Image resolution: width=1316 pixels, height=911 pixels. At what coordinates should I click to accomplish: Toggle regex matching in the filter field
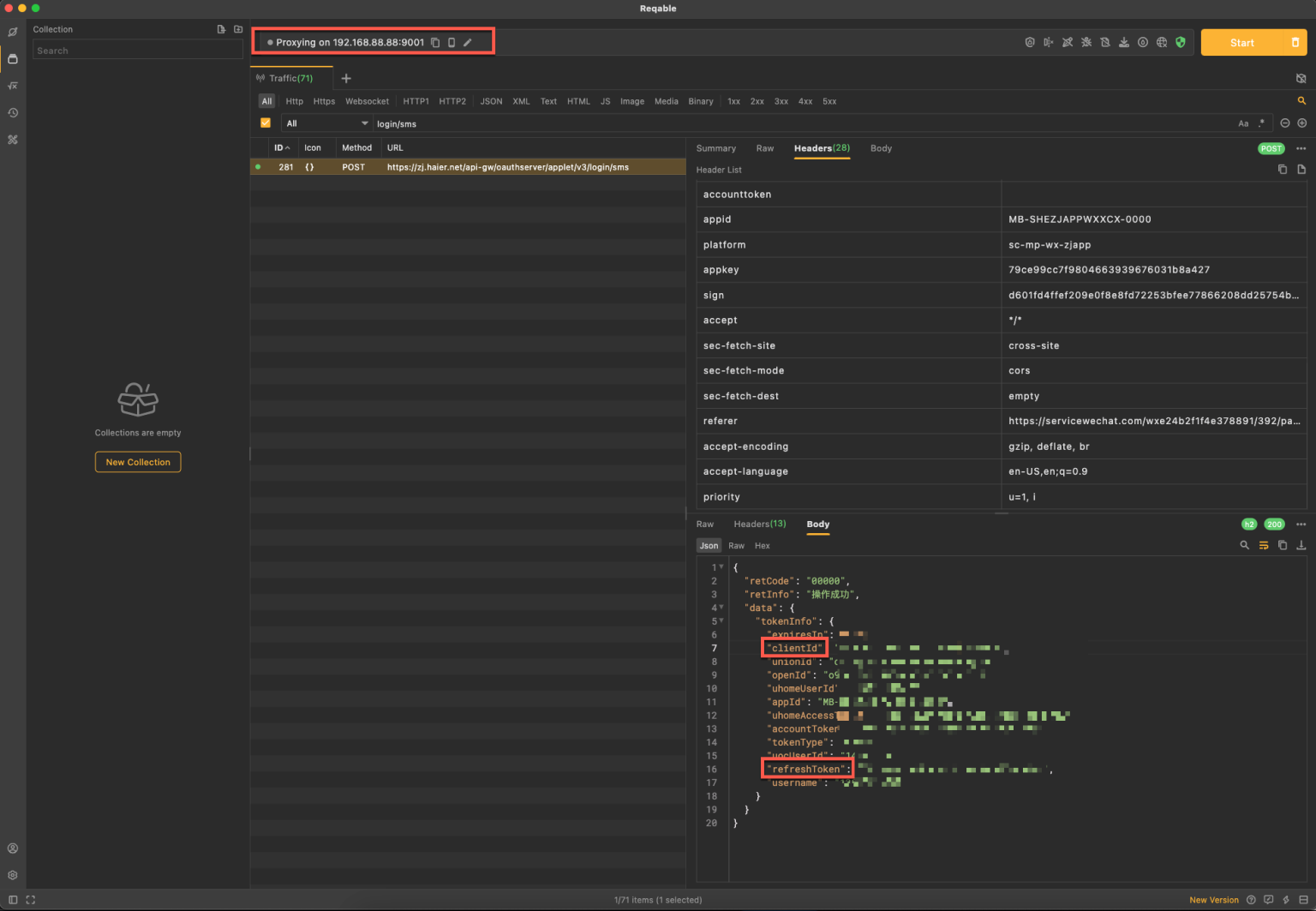pyautogui.click(x=1261, y=123)
